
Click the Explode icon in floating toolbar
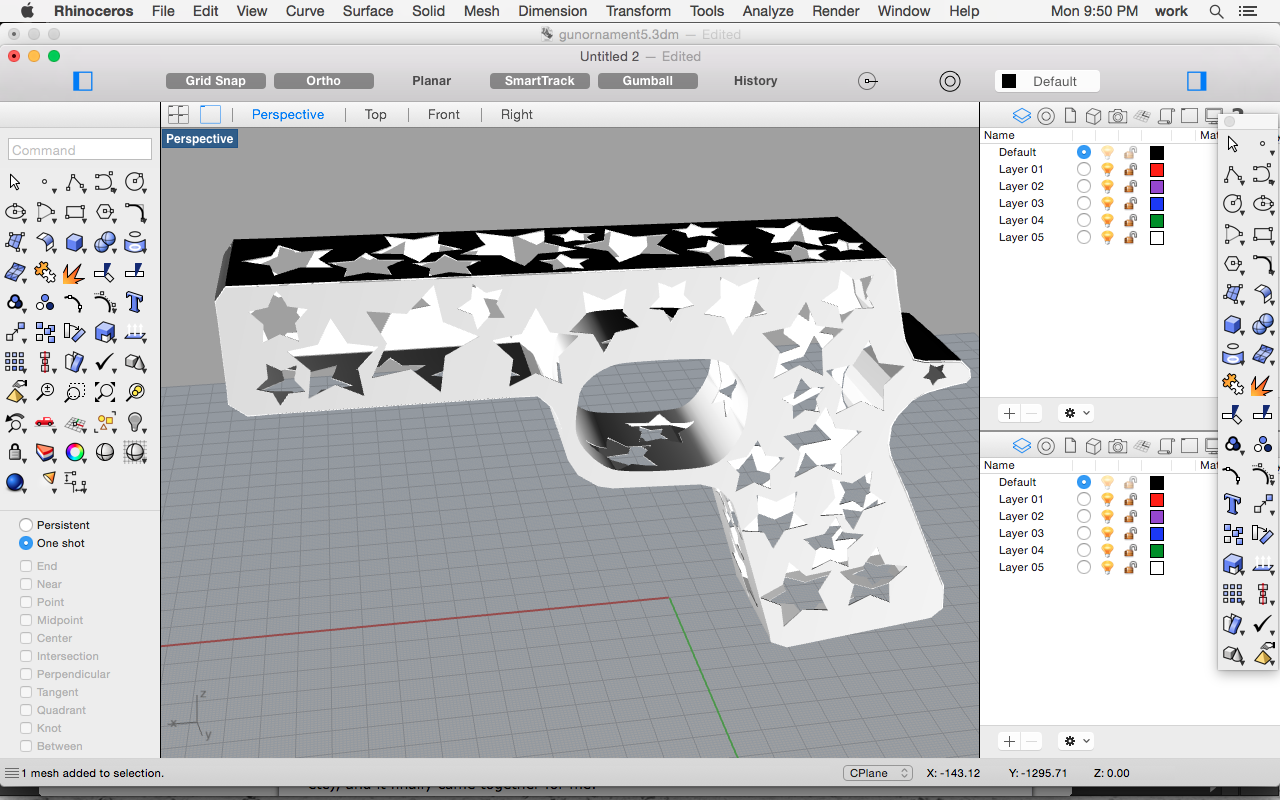pyautogui.click(x=1263, y=384)
